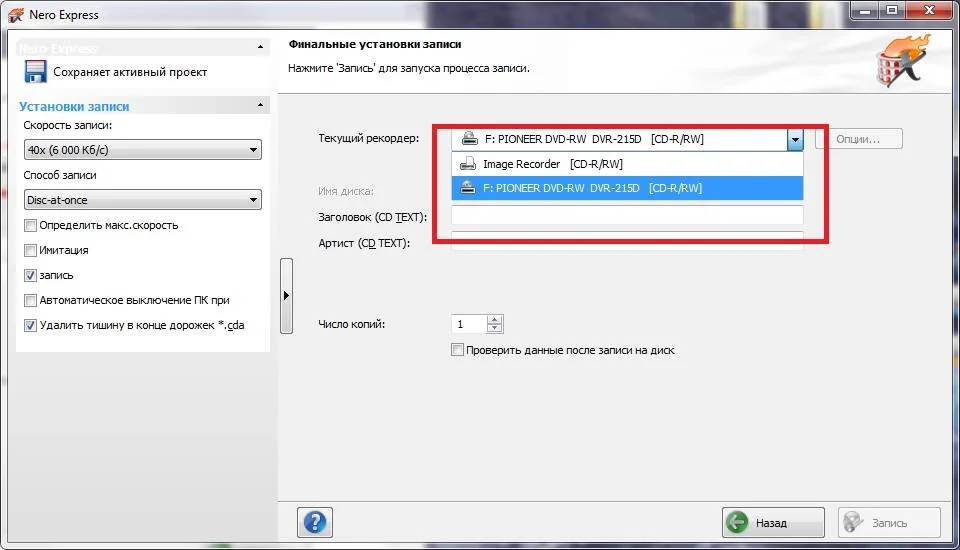Screen dimensions: 960x550
Task: Click the Число копий value field
Action: (469, 324)
